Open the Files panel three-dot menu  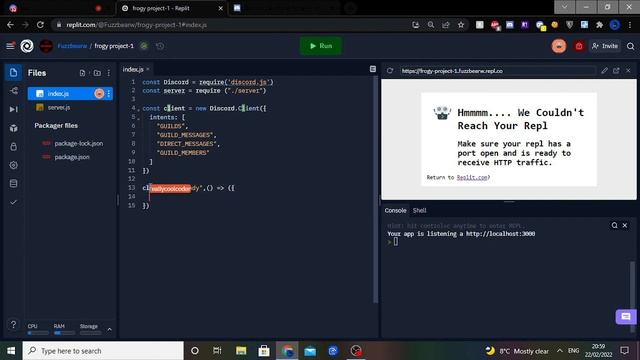click(109, 73)
